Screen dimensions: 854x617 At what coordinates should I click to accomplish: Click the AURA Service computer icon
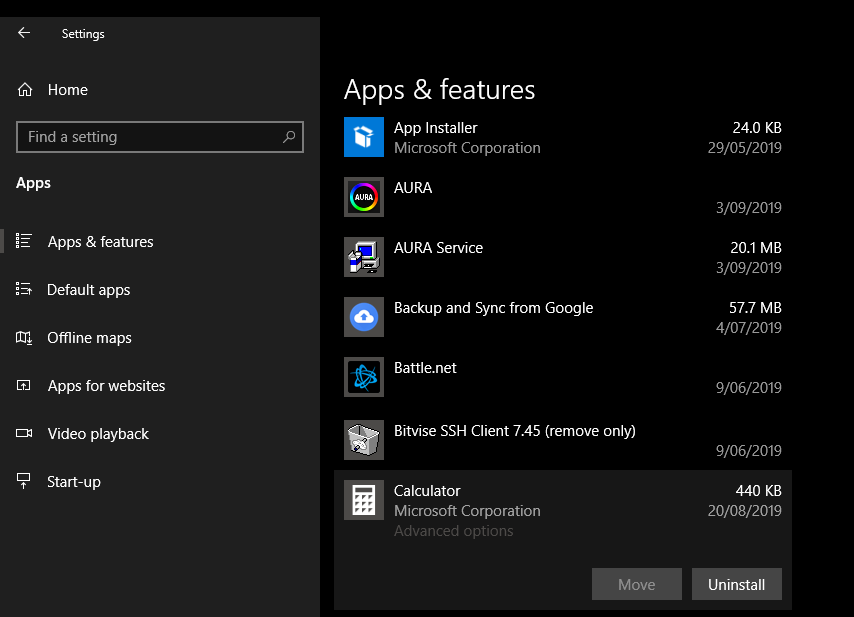point(364,257)
